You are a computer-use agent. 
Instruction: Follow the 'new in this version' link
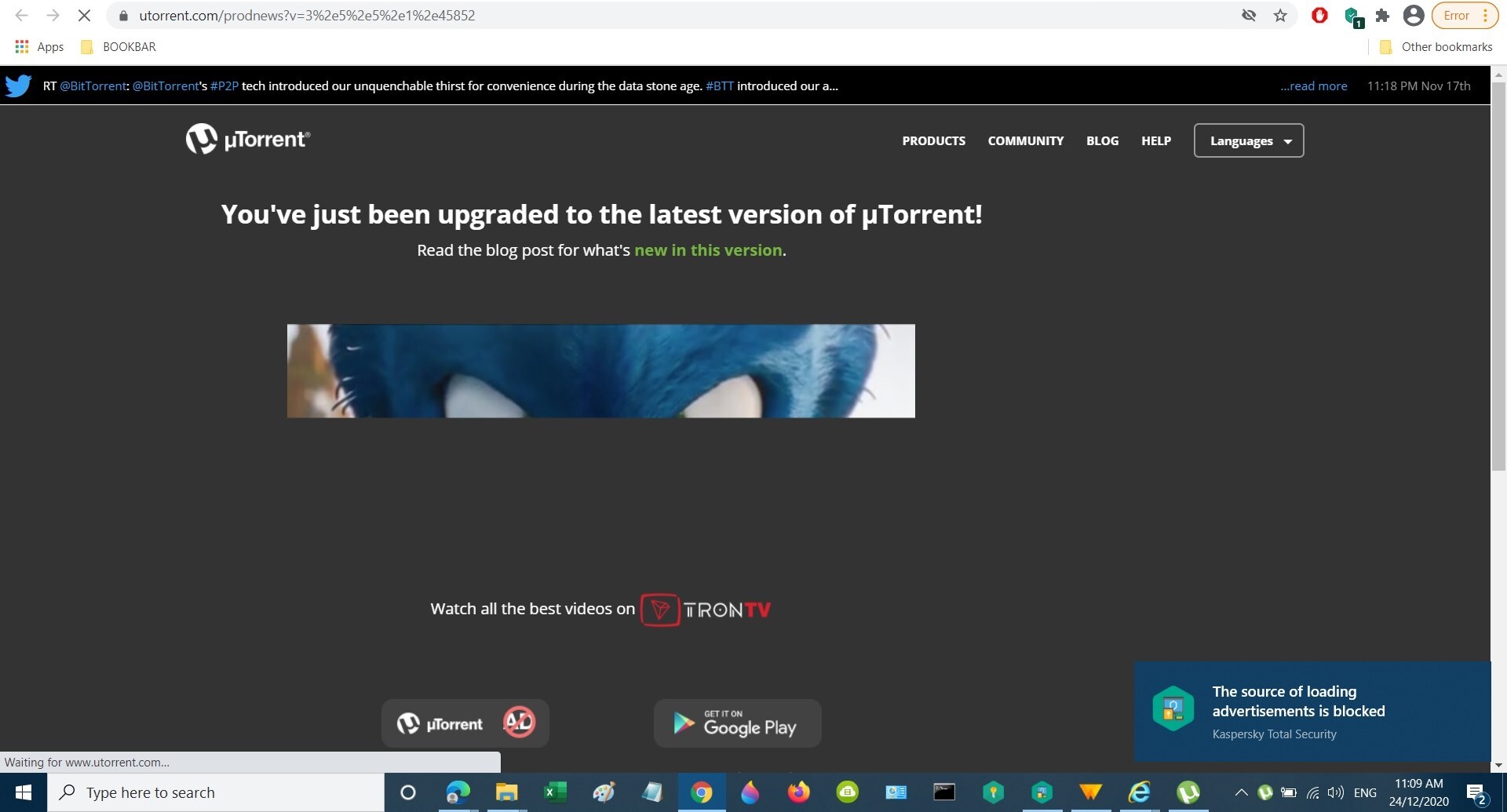tap(708, 250)
